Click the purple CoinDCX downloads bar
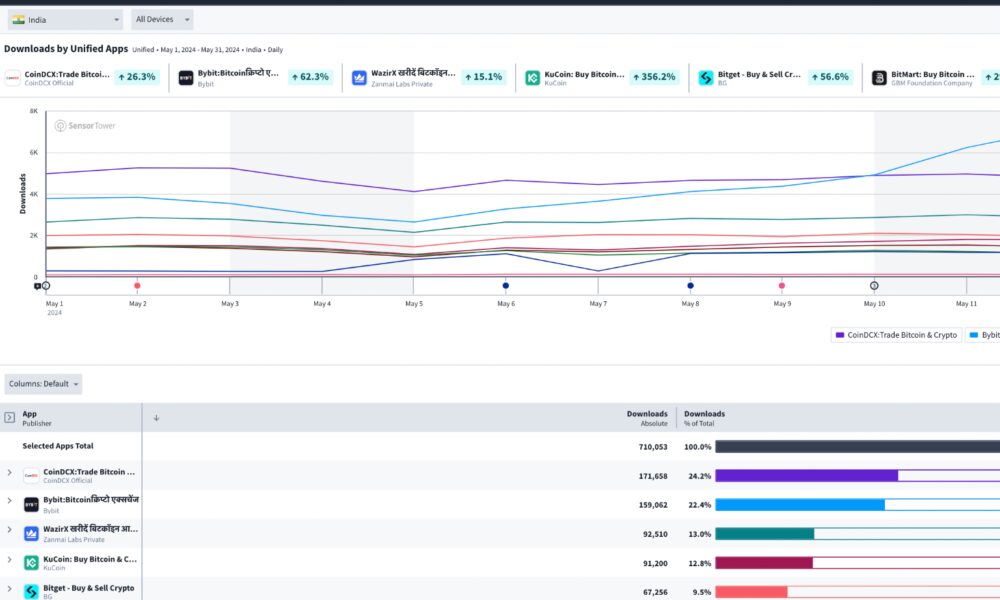 coord(806,476)
